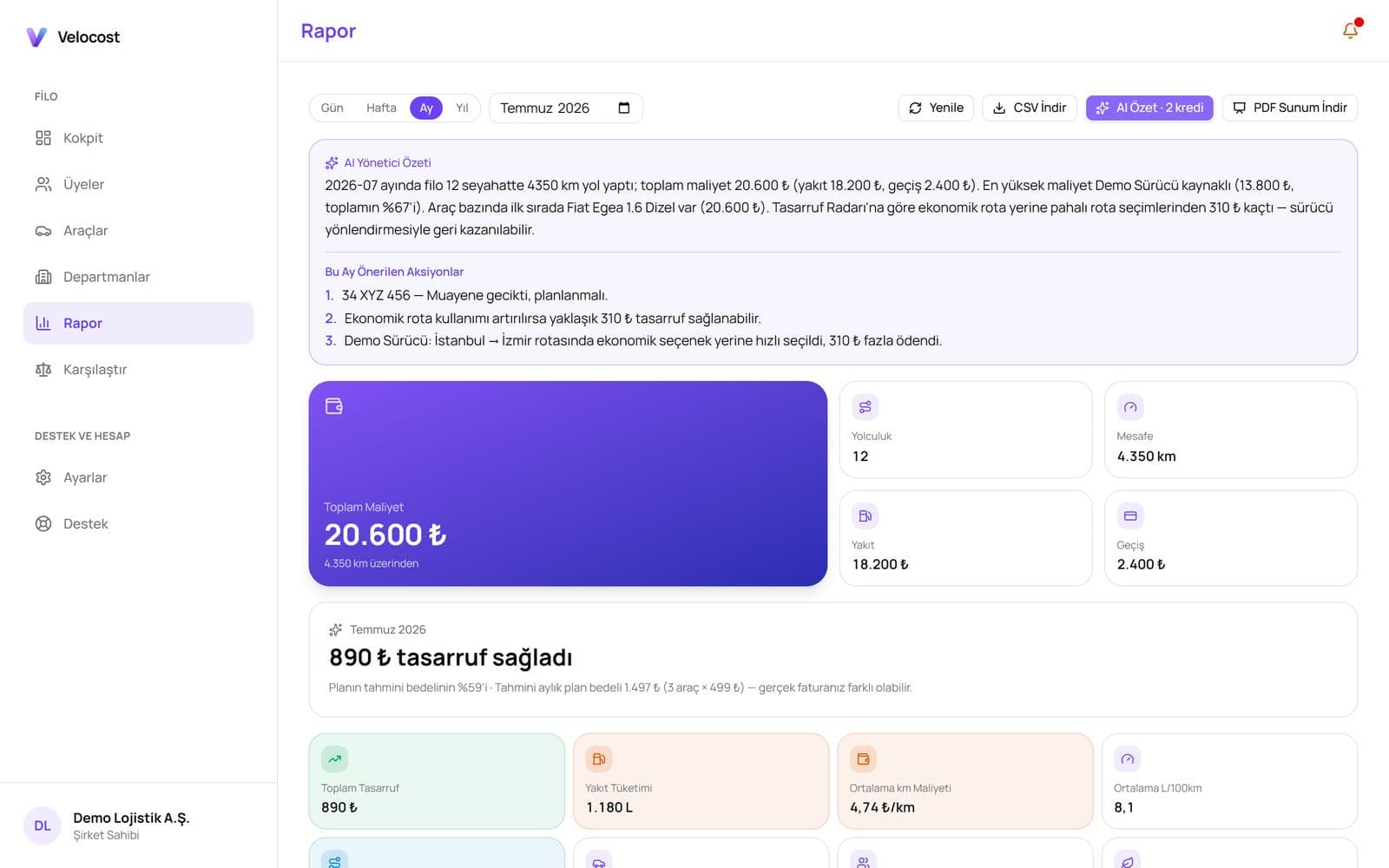Open the Destek support page
1389x868 pixels.
click(138, 523)
